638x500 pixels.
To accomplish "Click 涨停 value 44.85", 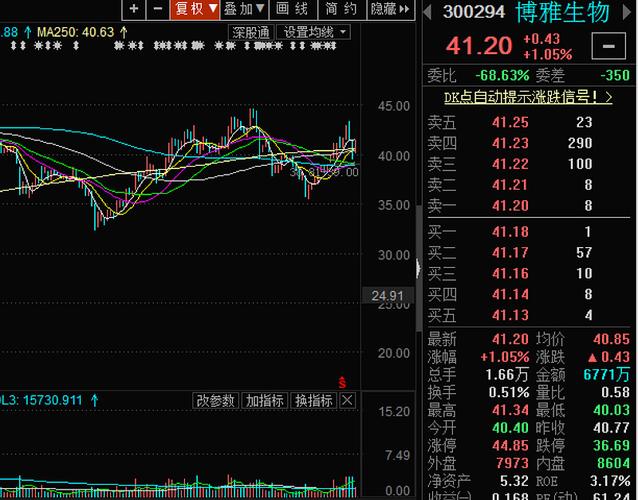I will (510, 445).
